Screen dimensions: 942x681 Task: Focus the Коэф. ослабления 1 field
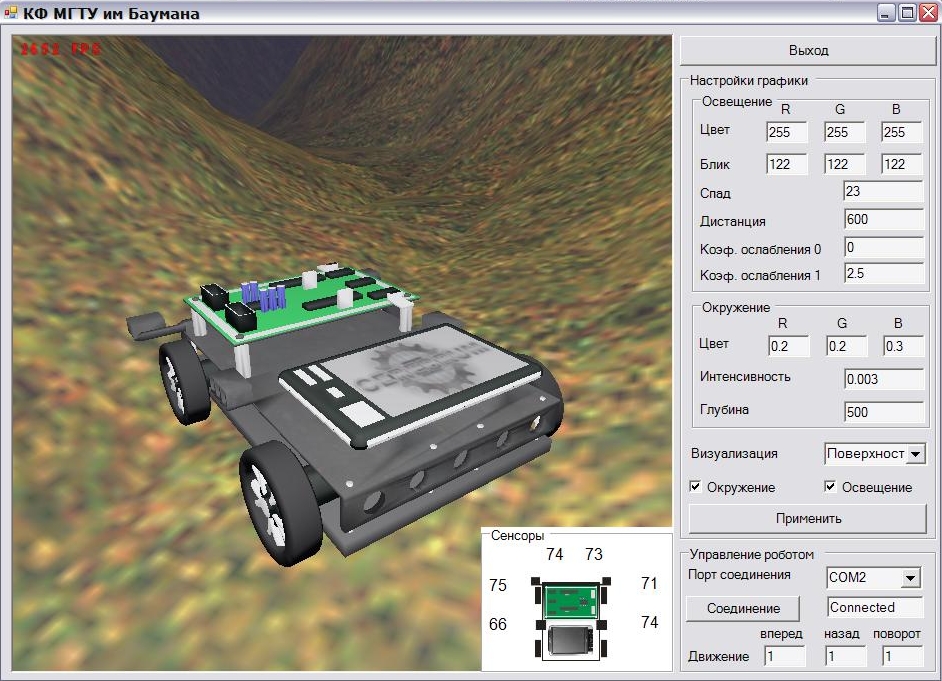pyautogui.click(x=883, y=273)
